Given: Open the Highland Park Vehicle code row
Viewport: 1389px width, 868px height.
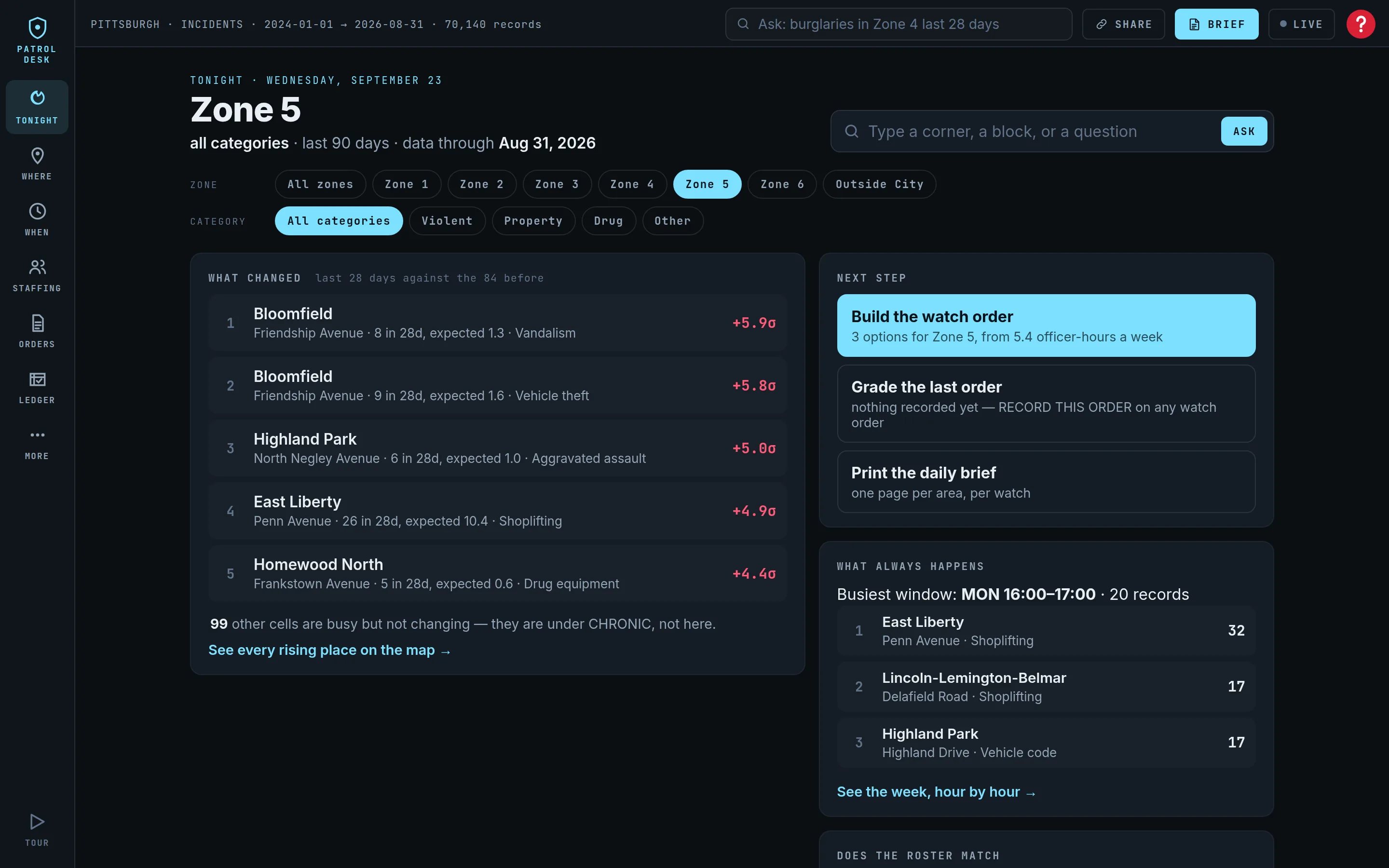Looking at the screenshot, I should pos(1046,742).
